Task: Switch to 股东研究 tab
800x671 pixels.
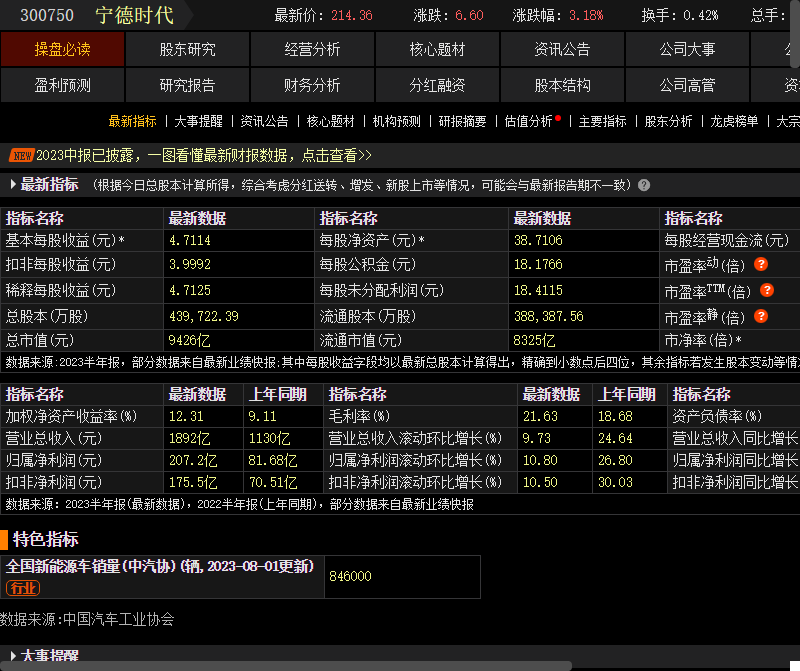Action: [187, 49]
